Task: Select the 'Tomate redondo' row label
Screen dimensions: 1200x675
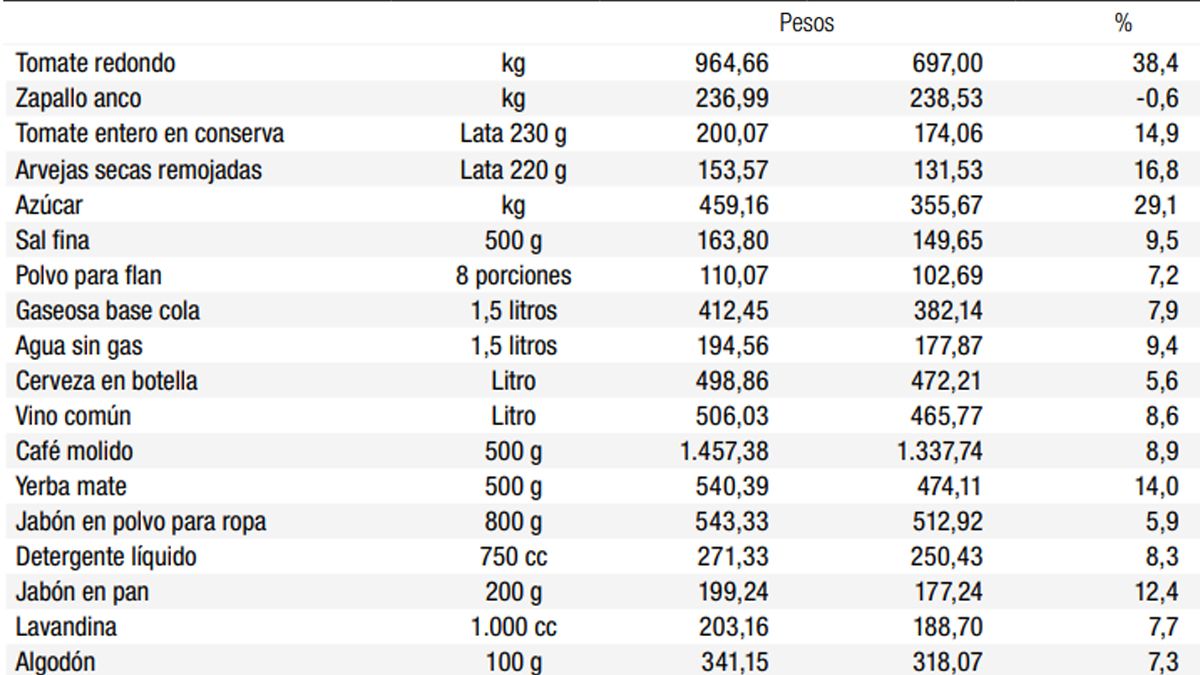Action: click(x=95, y=64)
